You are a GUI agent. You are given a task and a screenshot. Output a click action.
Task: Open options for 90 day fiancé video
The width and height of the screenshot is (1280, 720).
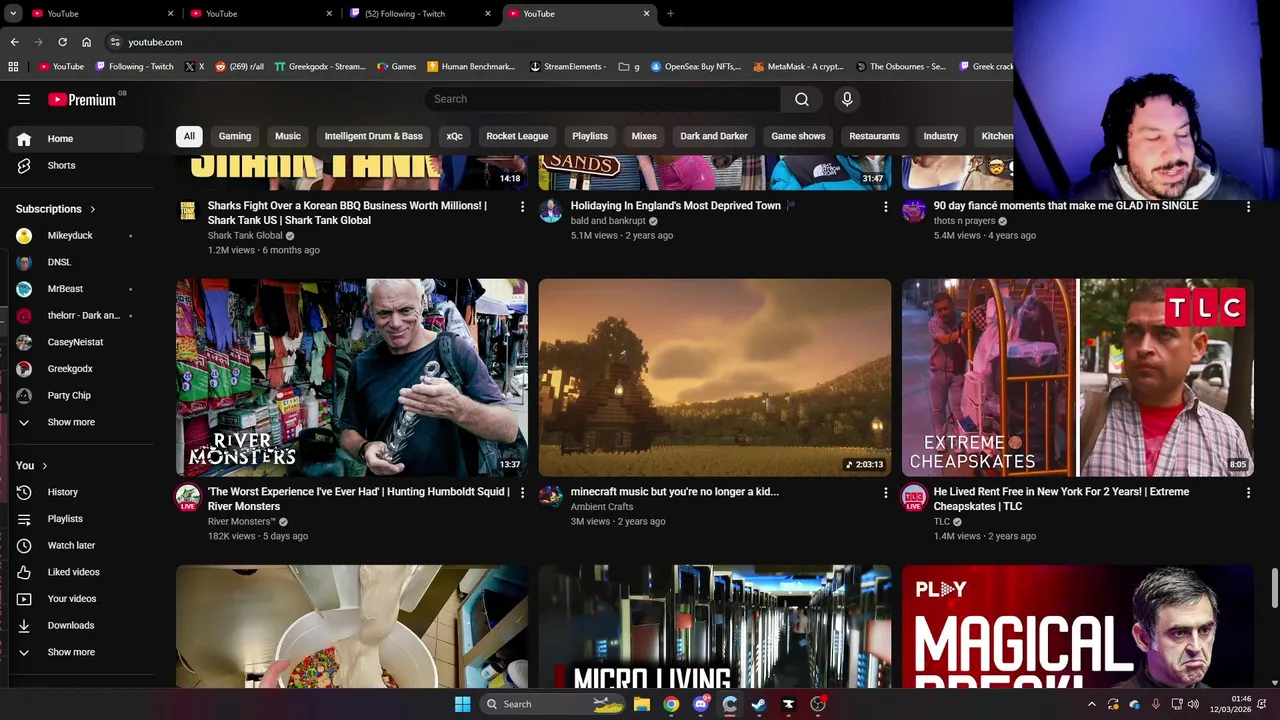(x=1247, y=206)
